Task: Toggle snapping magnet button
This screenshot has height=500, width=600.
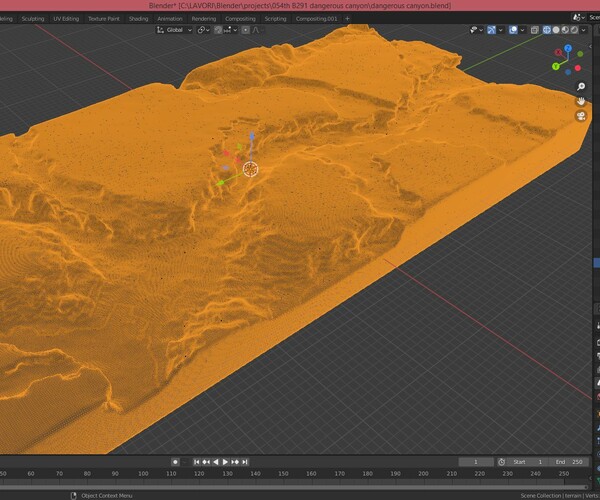Action: 218,30
